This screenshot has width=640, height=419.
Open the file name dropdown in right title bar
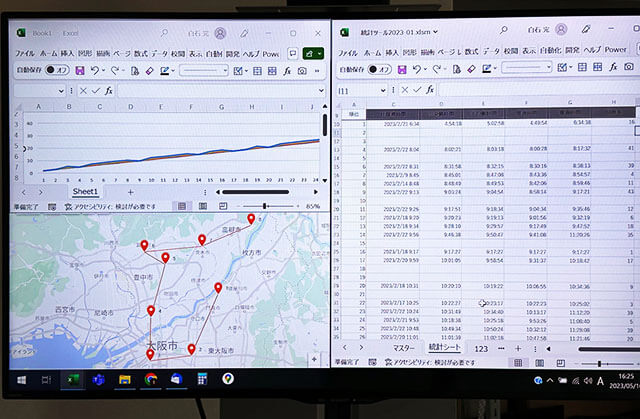click(x=437, y=31)
